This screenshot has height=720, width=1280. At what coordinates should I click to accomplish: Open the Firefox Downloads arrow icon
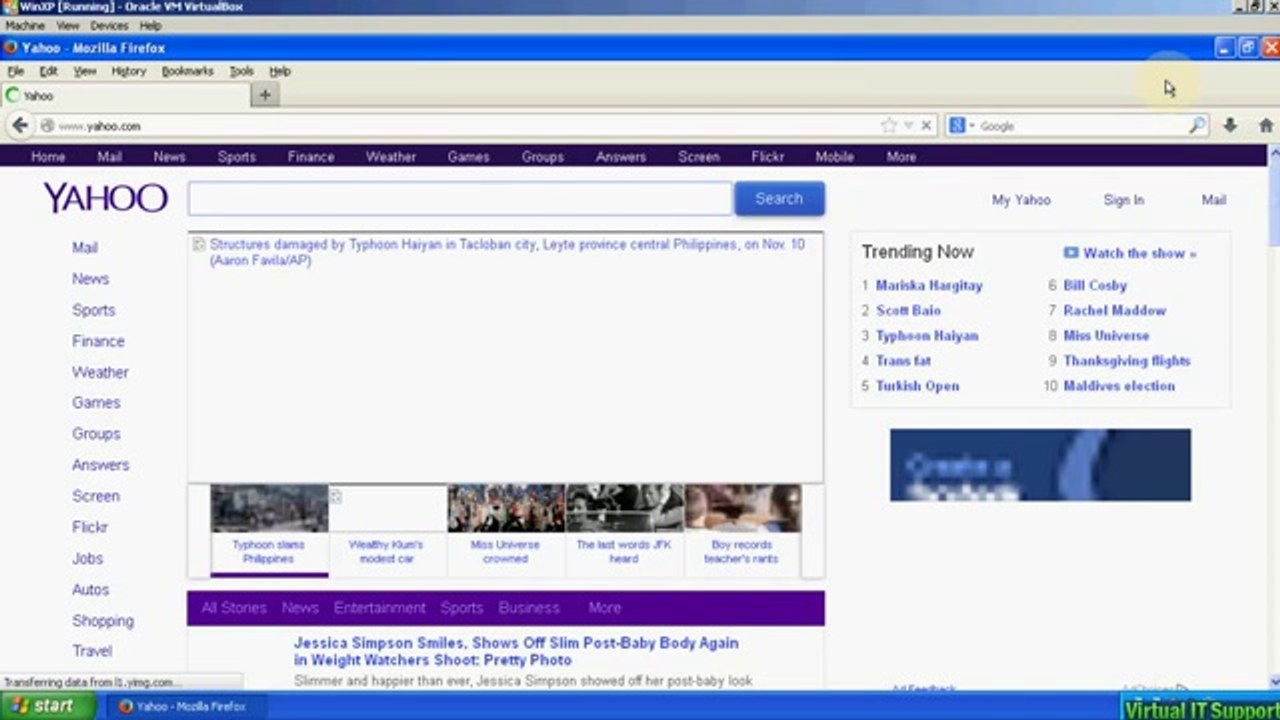click(x=1230, y=125)
